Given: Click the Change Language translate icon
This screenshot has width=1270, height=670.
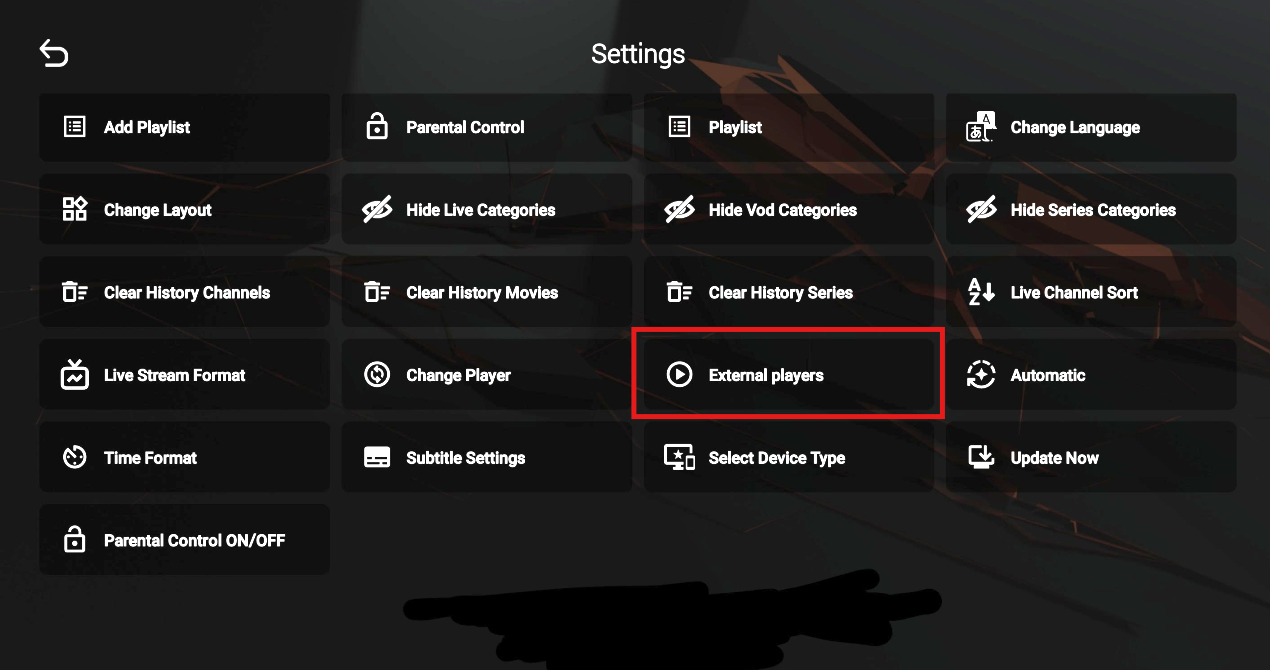Looking at the screenshot, I should (981, 127).
